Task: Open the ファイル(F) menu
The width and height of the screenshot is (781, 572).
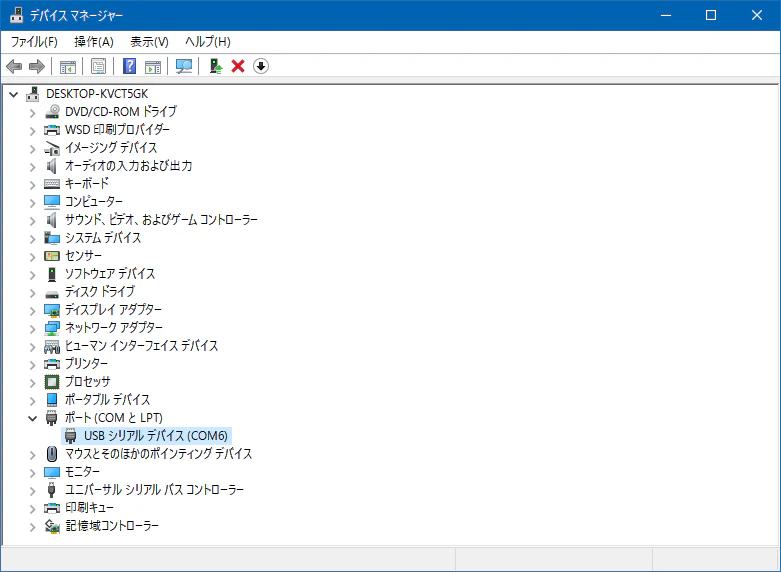Action: point(34,42)
